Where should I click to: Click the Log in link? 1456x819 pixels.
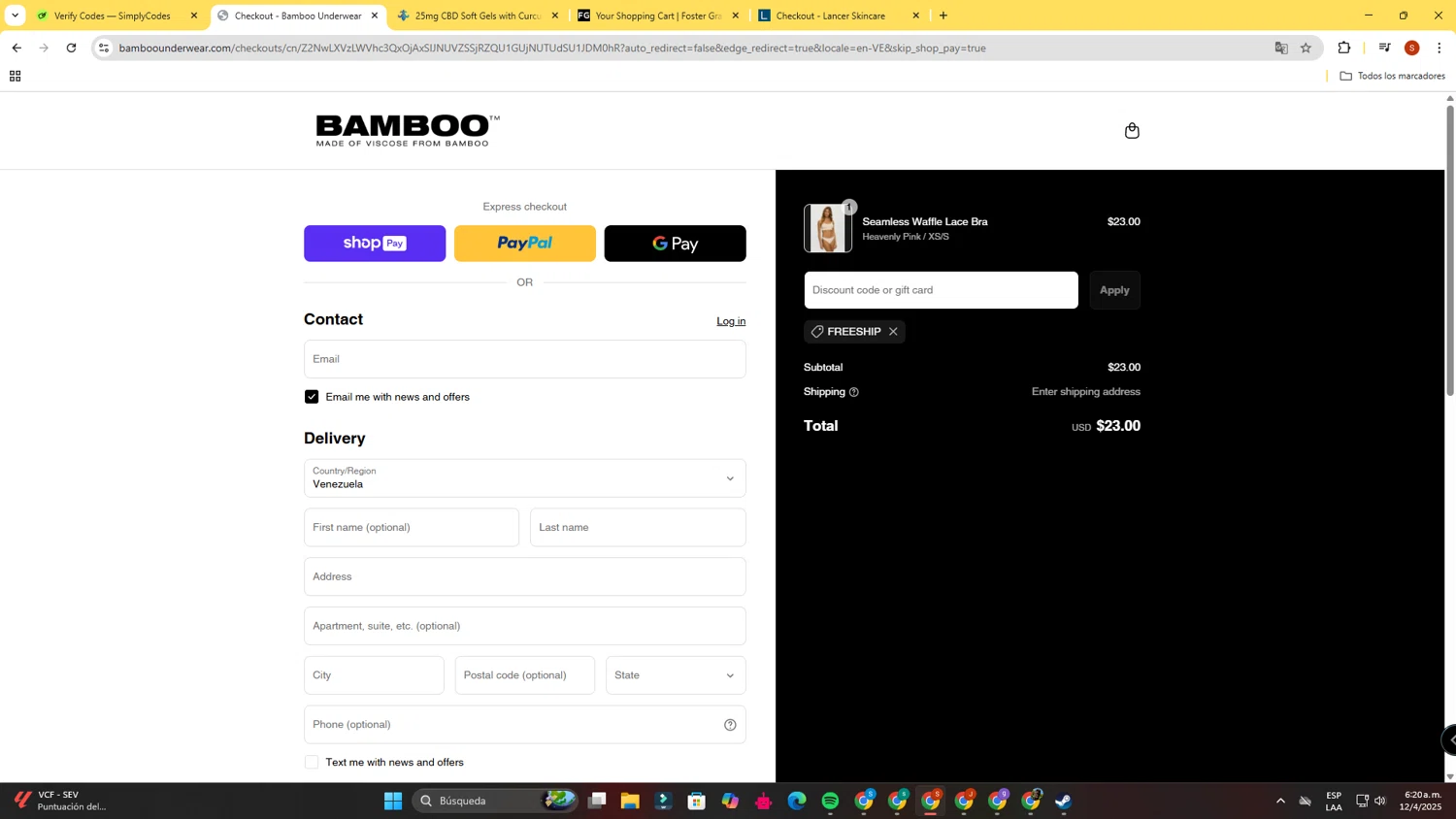pyautogui.click(x=731, y=321)
